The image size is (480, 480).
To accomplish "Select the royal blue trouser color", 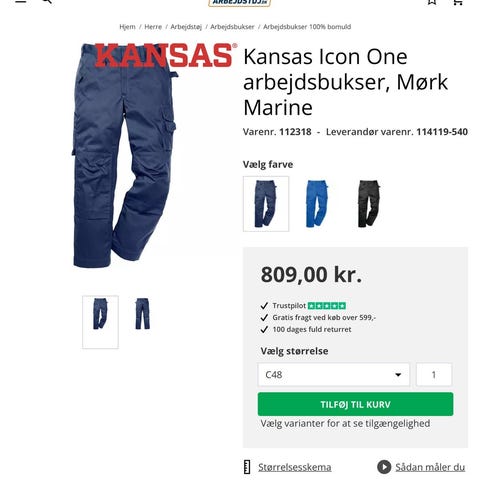I will coord(317,204).
